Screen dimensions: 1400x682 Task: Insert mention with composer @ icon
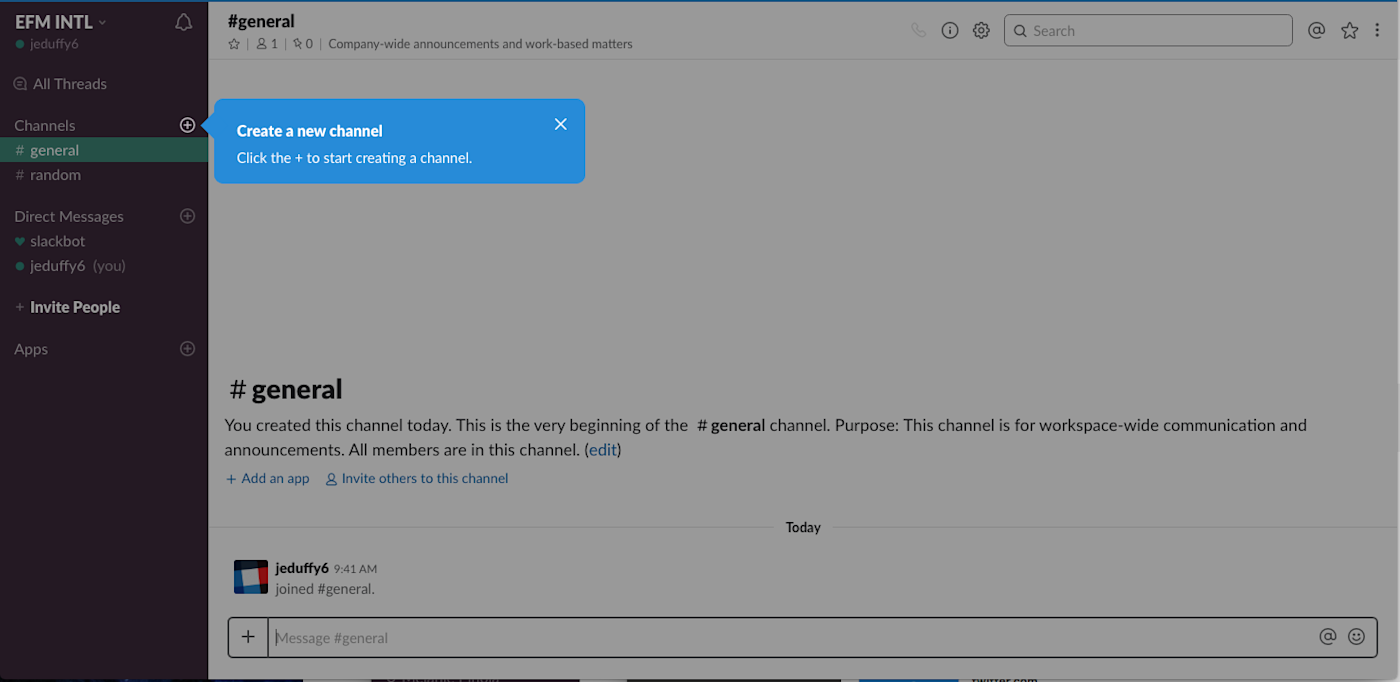1328,636
